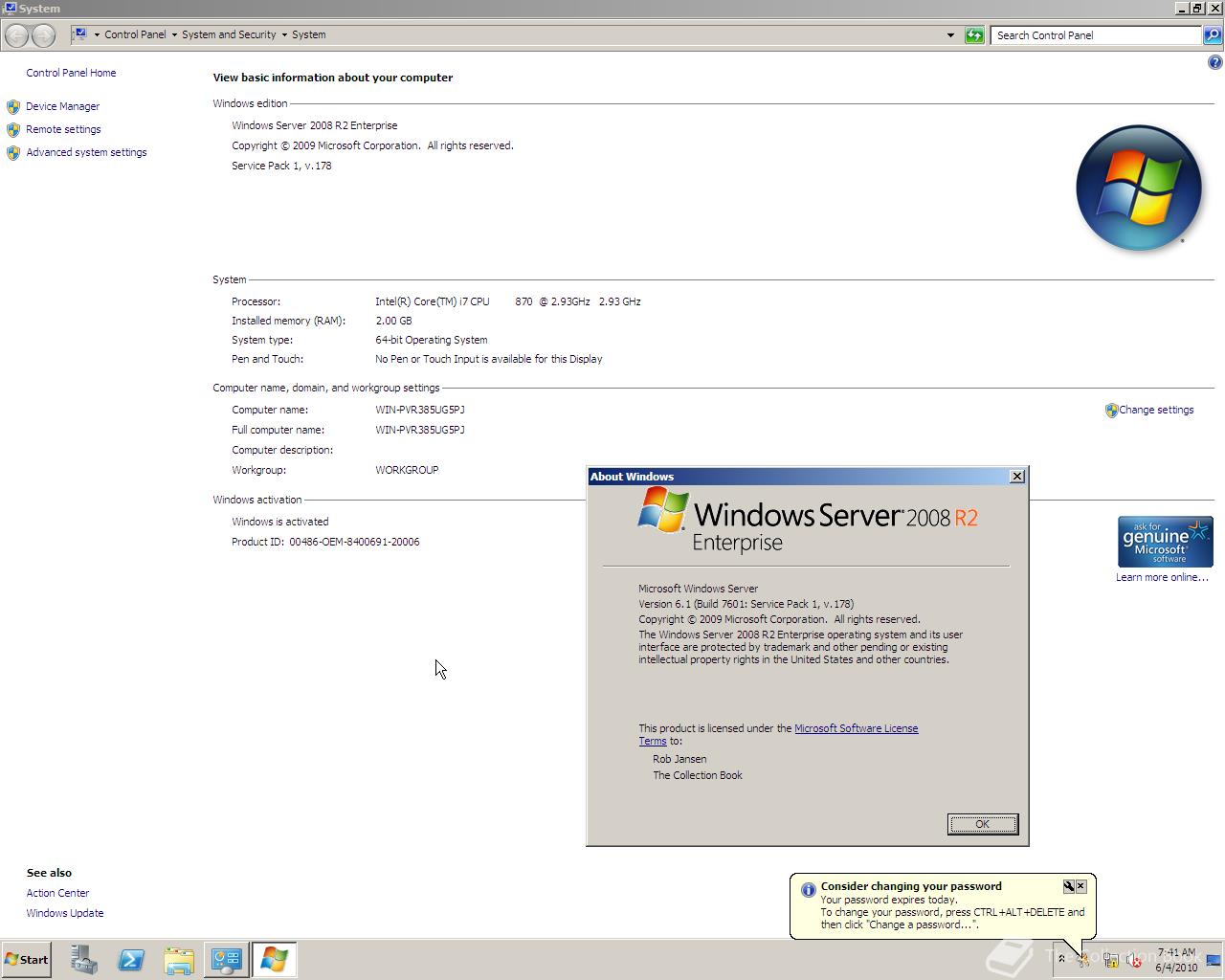Click the keys password tray icon
The width and height of the screenshot is (1225, 980).
(x=1085, y=960)
